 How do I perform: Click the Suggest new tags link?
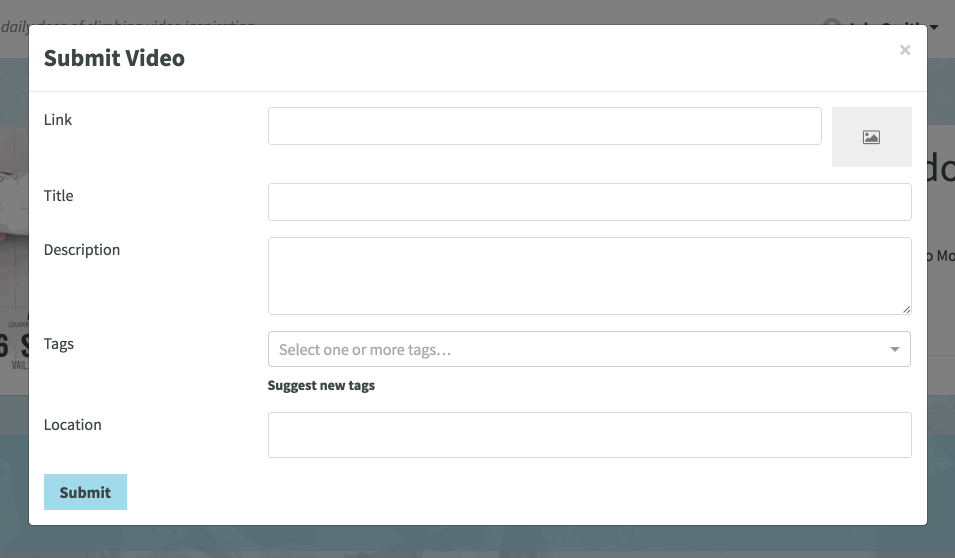321,386
